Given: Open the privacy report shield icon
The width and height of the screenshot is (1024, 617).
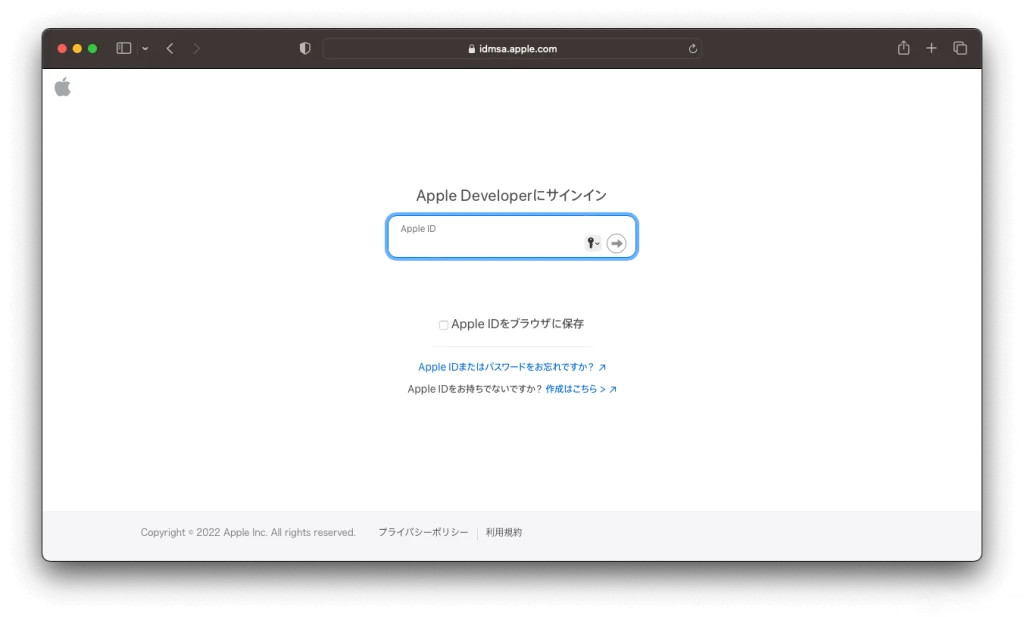Looking at the screenshot, I should point(305,48).
